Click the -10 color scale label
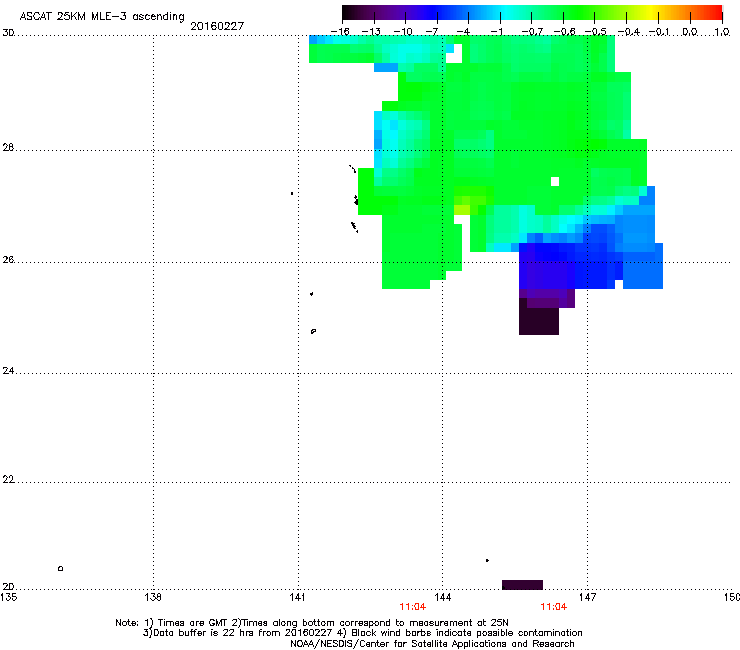 (x=403, y=32)
